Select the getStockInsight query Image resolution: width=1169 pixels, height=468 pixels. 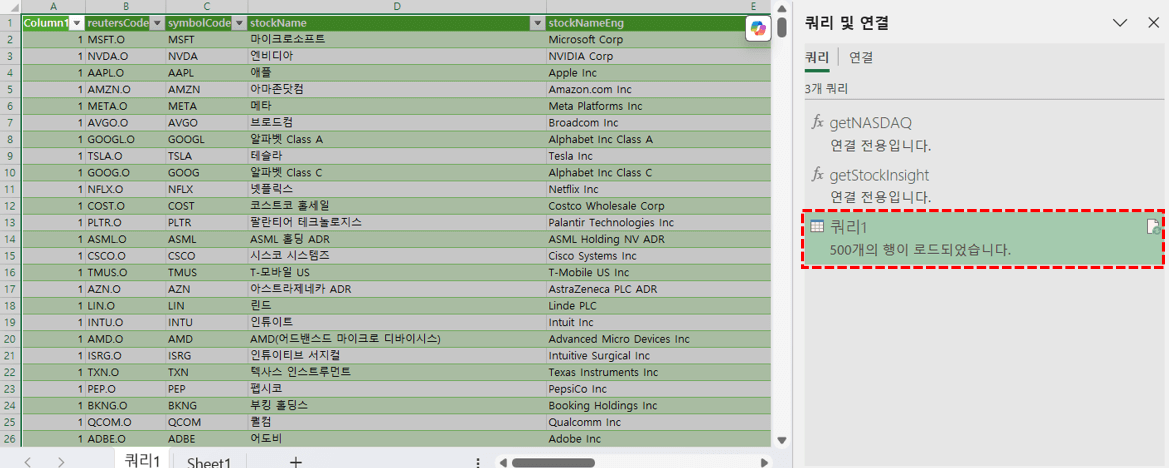pos(879,175)
